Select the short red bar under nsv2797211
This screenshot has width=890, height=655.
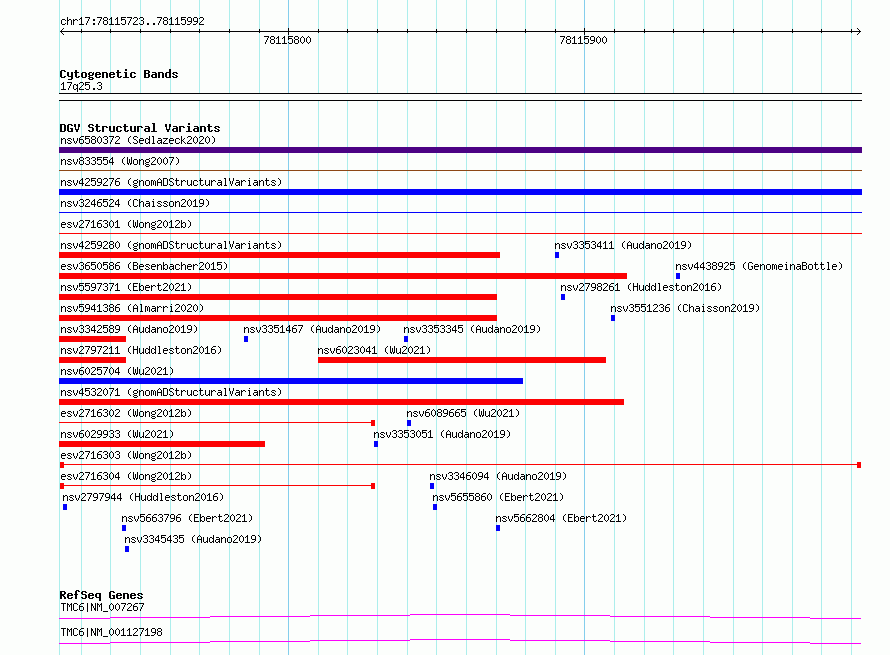point(93,360)
